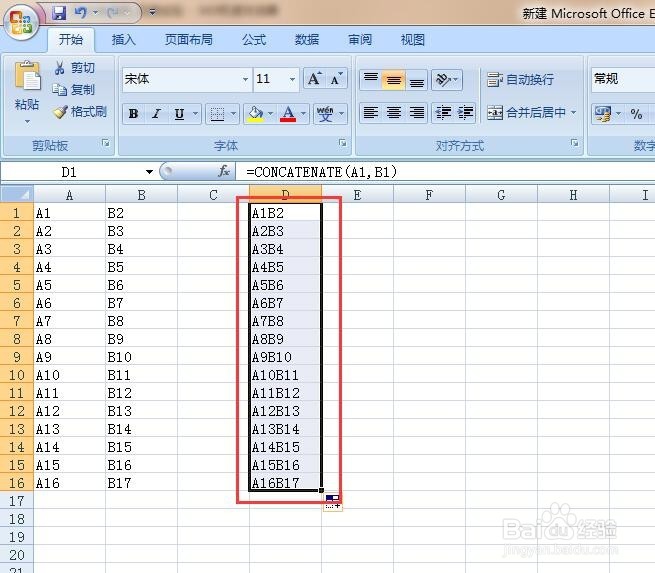Open clipboard pane dialog launcher

pyautogui.click(x=106, y=143)
